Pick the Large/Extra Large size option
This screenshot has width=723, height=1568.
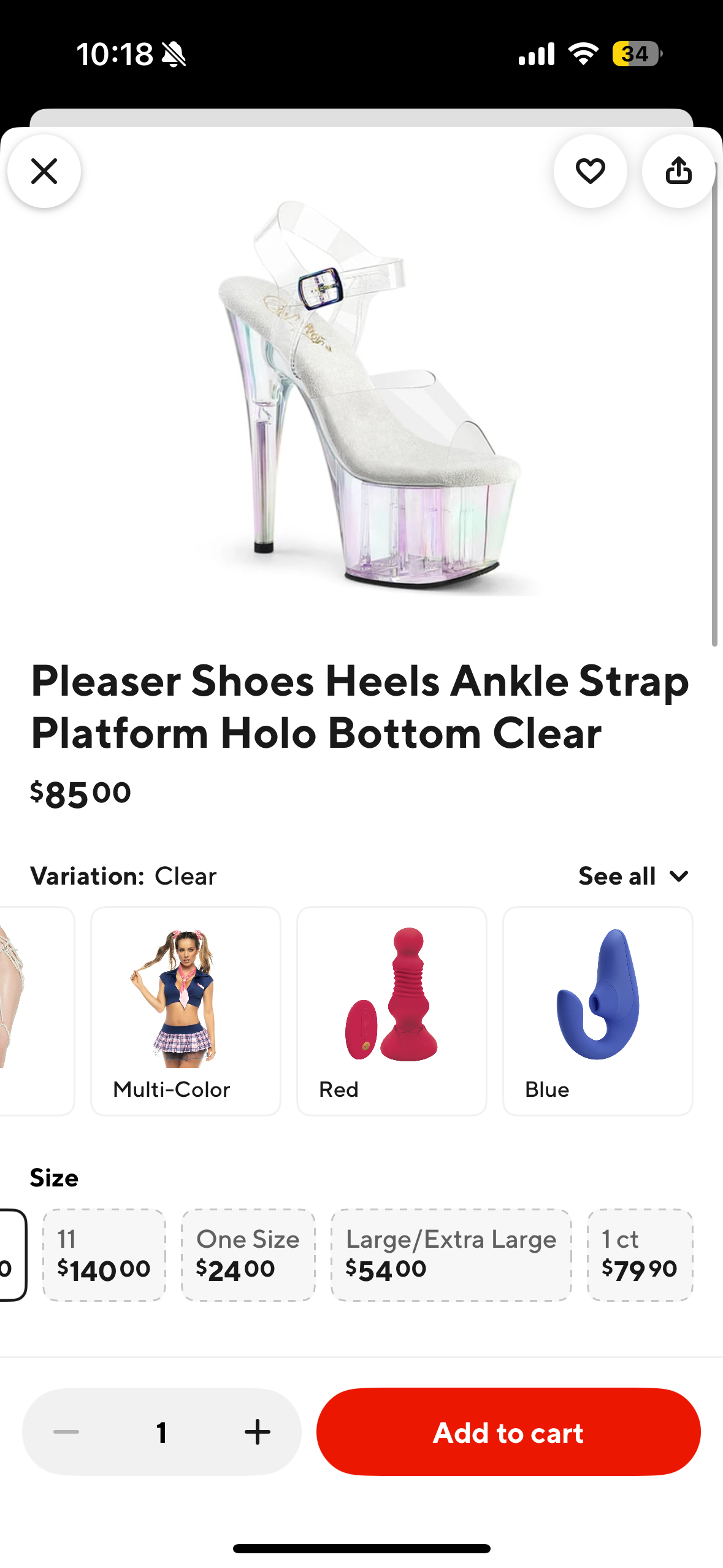pos(451,1255)
